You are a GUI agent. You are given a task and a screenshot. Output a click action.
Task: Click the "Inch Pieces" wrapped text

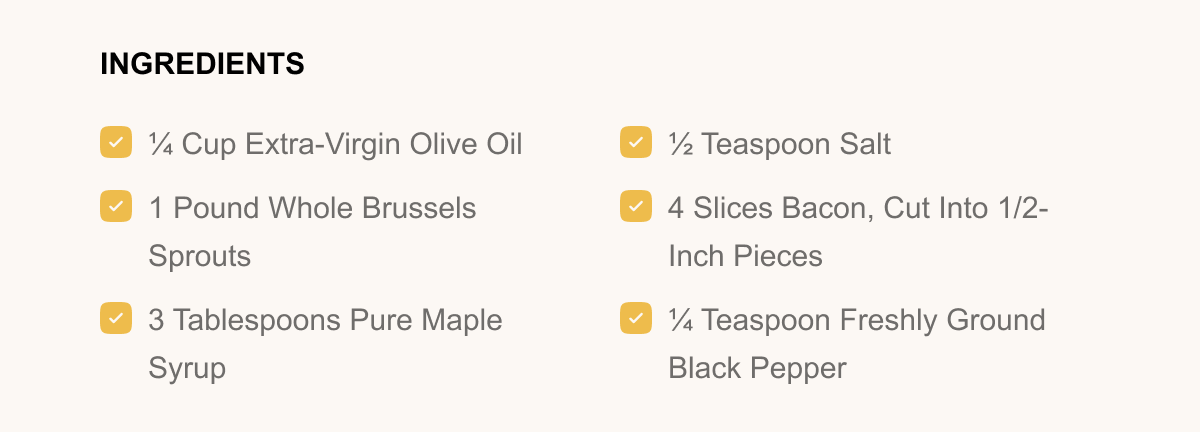coord(745,256)
